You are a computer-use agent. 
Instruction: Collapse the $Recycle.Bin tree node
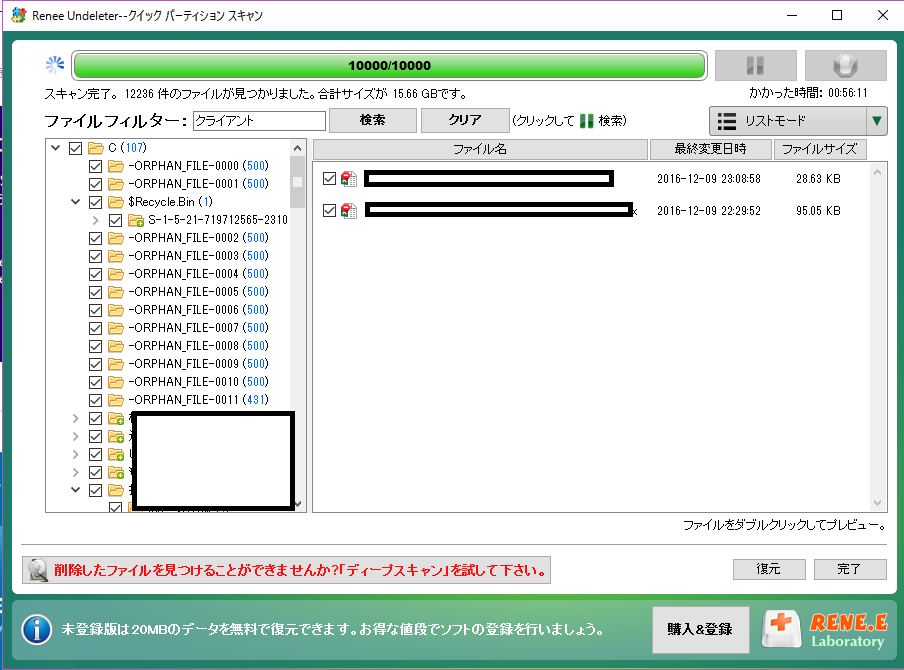point(76,202)
